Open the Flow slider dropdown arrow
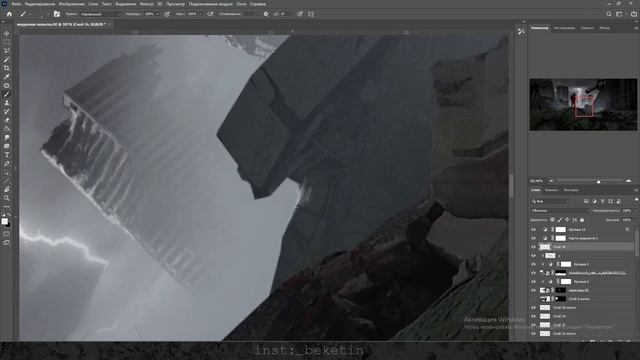This screenshot has height=360, width=640. [200, 14]
